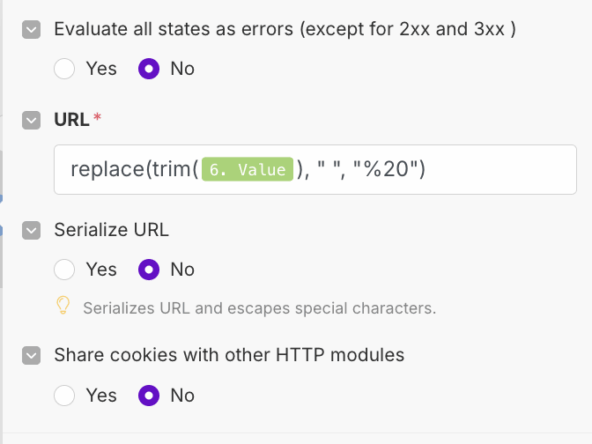This screenshot has height=444, width=592.
Task: Click the replace(trim( text in the URL field
Action: click(134, 169)
